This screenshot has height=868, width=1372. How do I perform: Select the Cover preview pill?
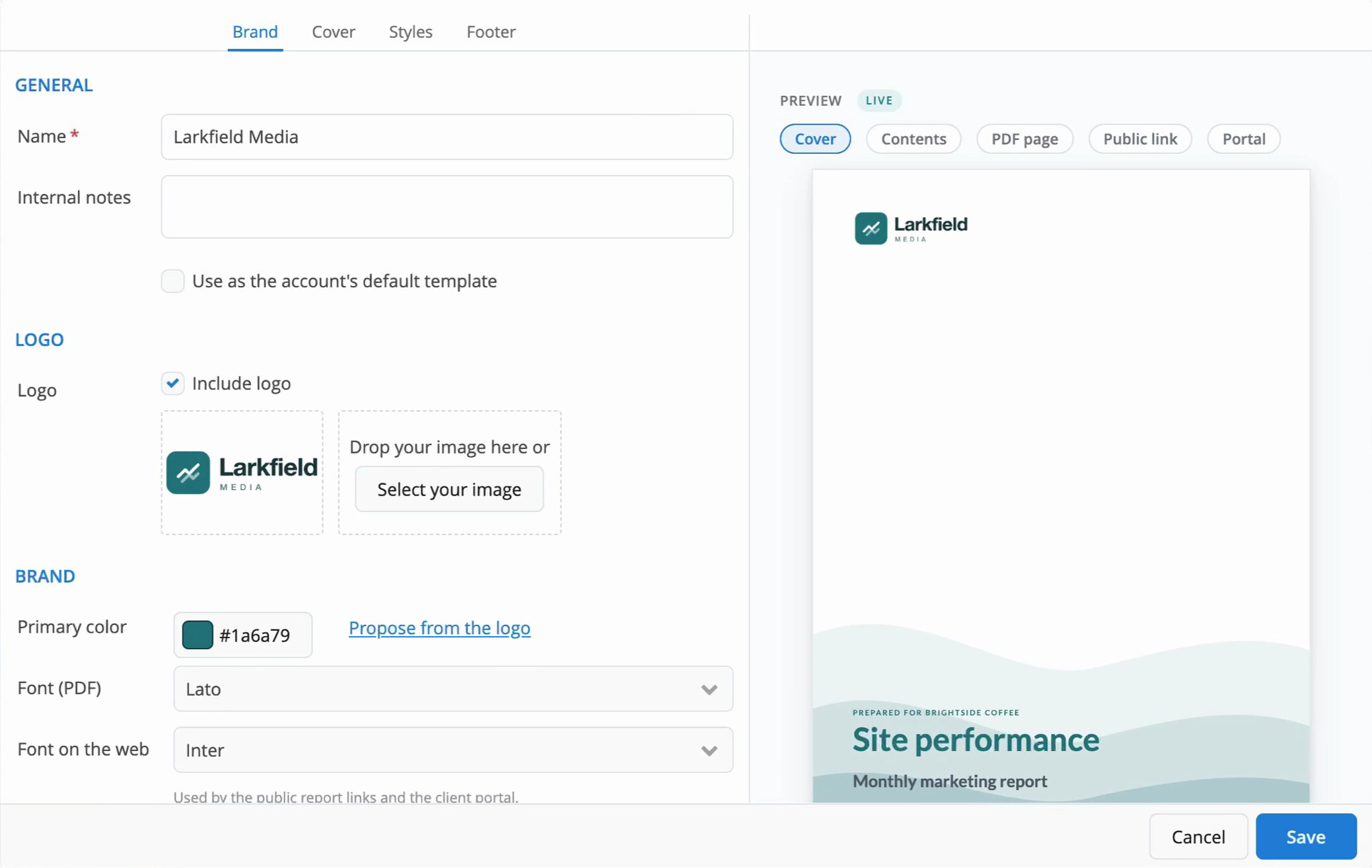[x=815, y=139]
